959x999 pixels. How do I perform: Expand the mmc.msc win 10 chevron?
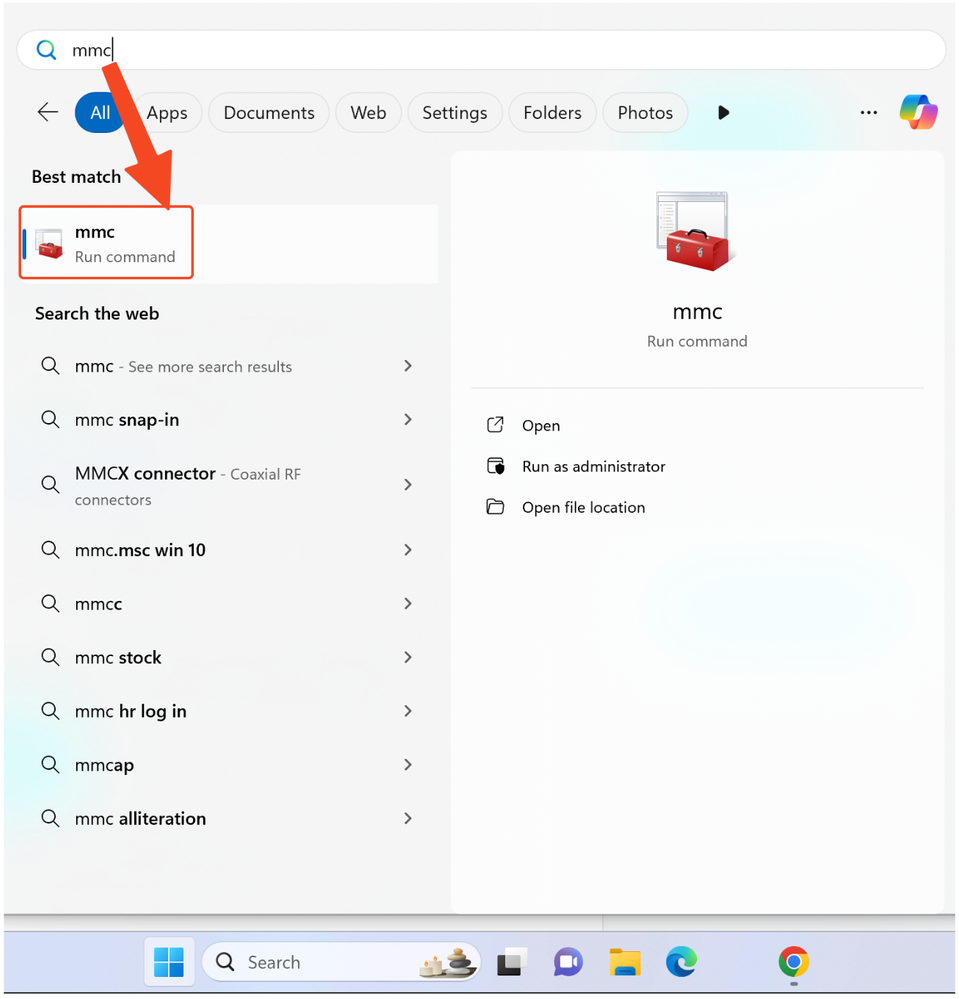point(408,550)
